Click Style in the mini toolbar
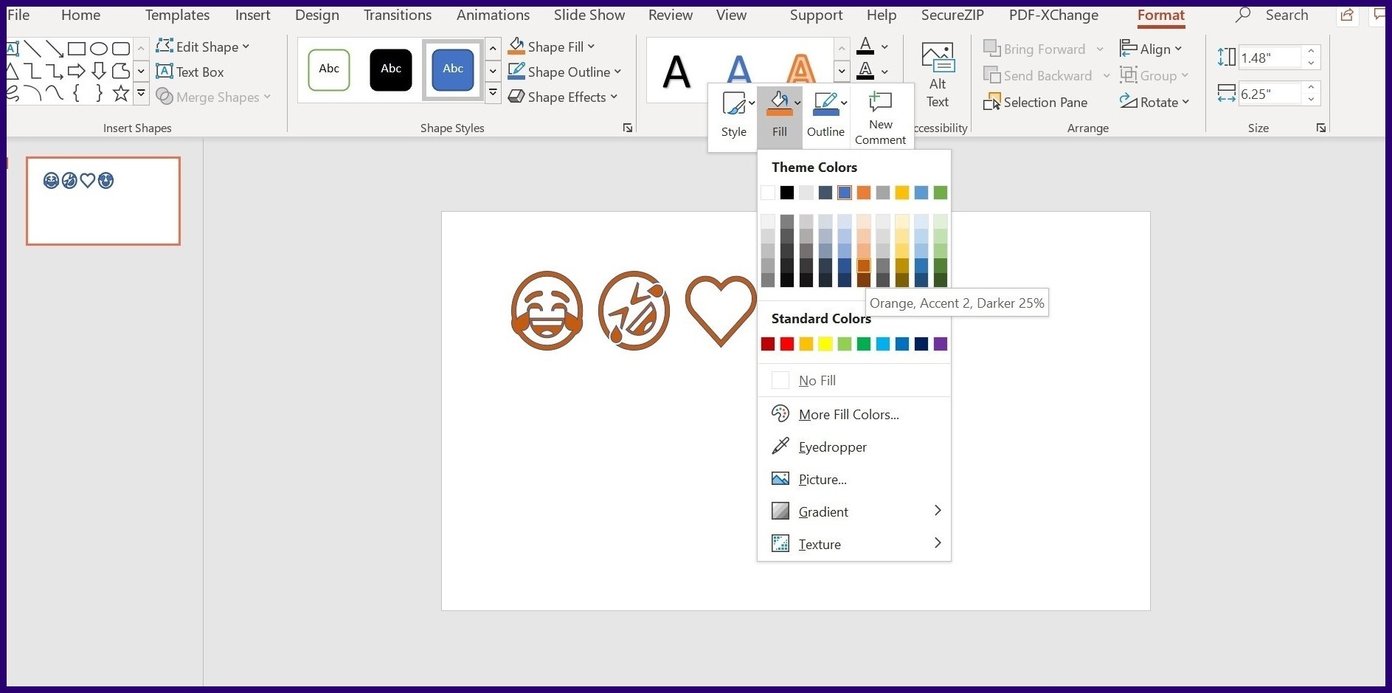 (734, 116)
